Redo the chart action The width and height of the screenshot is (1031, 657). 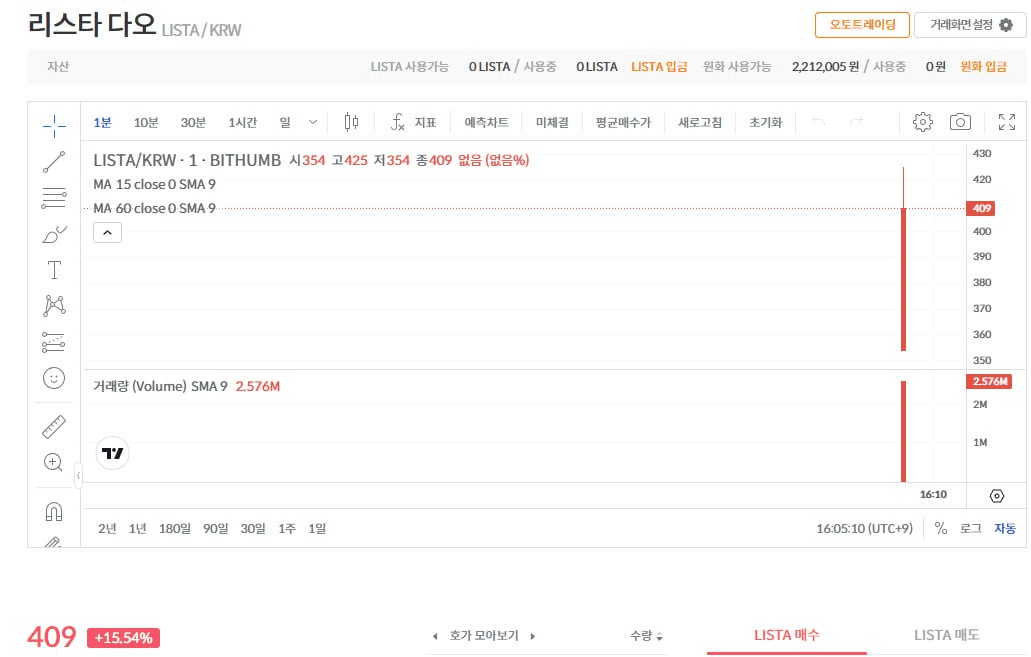coord(856,122)
